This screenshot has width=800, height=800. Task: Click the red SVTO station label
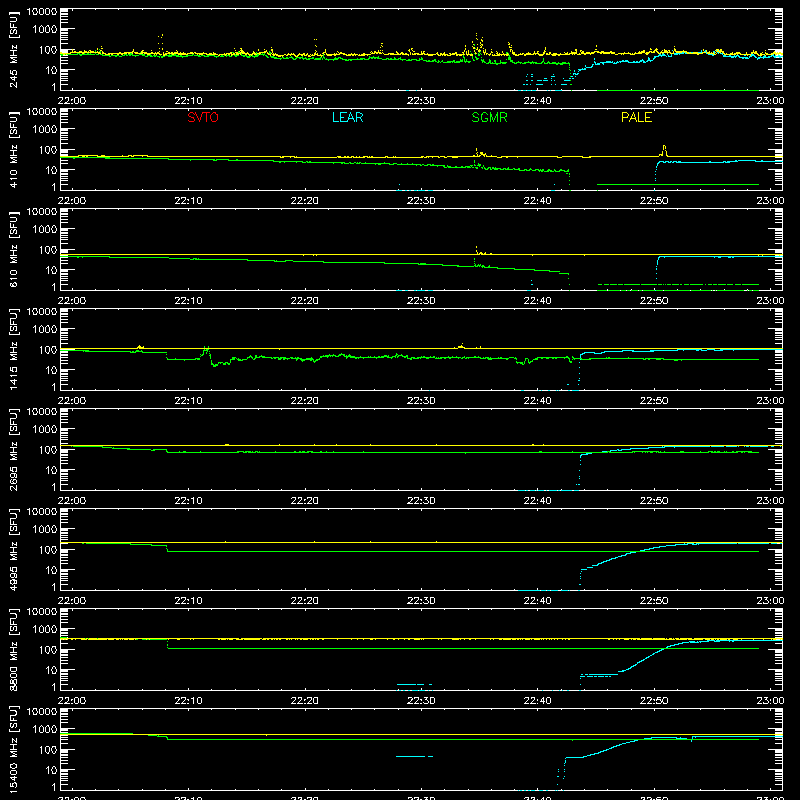[203, 117]
